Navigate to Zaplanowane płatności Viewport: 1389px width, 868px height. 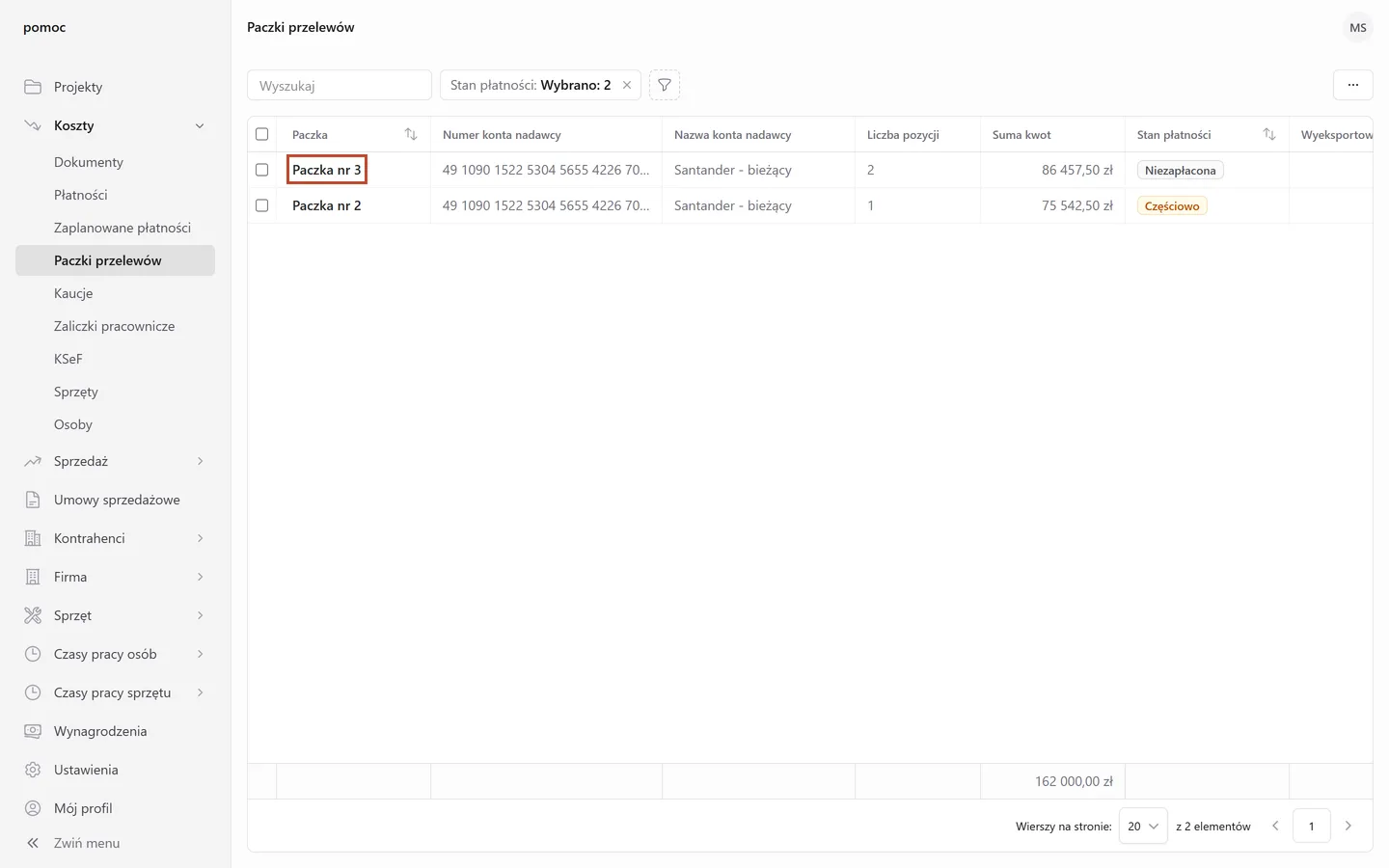[123, 228]
